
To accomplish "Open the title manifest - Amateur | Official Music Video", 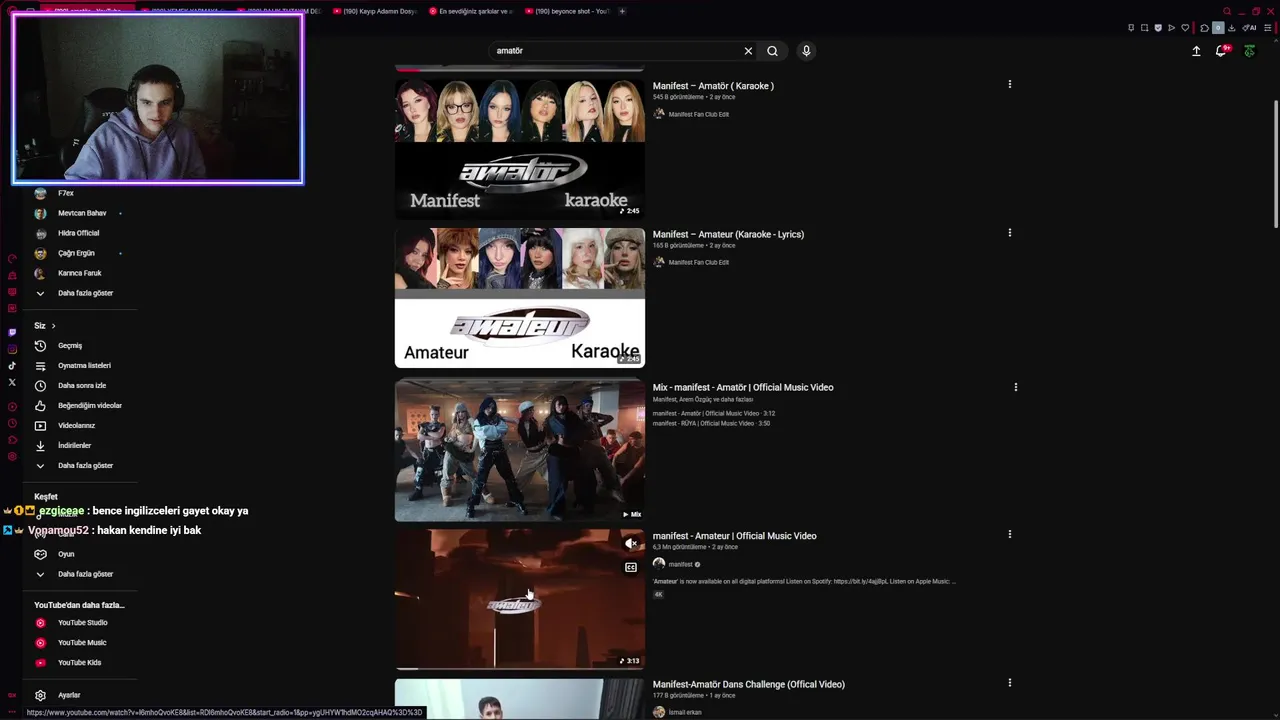I will pyautogui.click(x=735, y=536).
